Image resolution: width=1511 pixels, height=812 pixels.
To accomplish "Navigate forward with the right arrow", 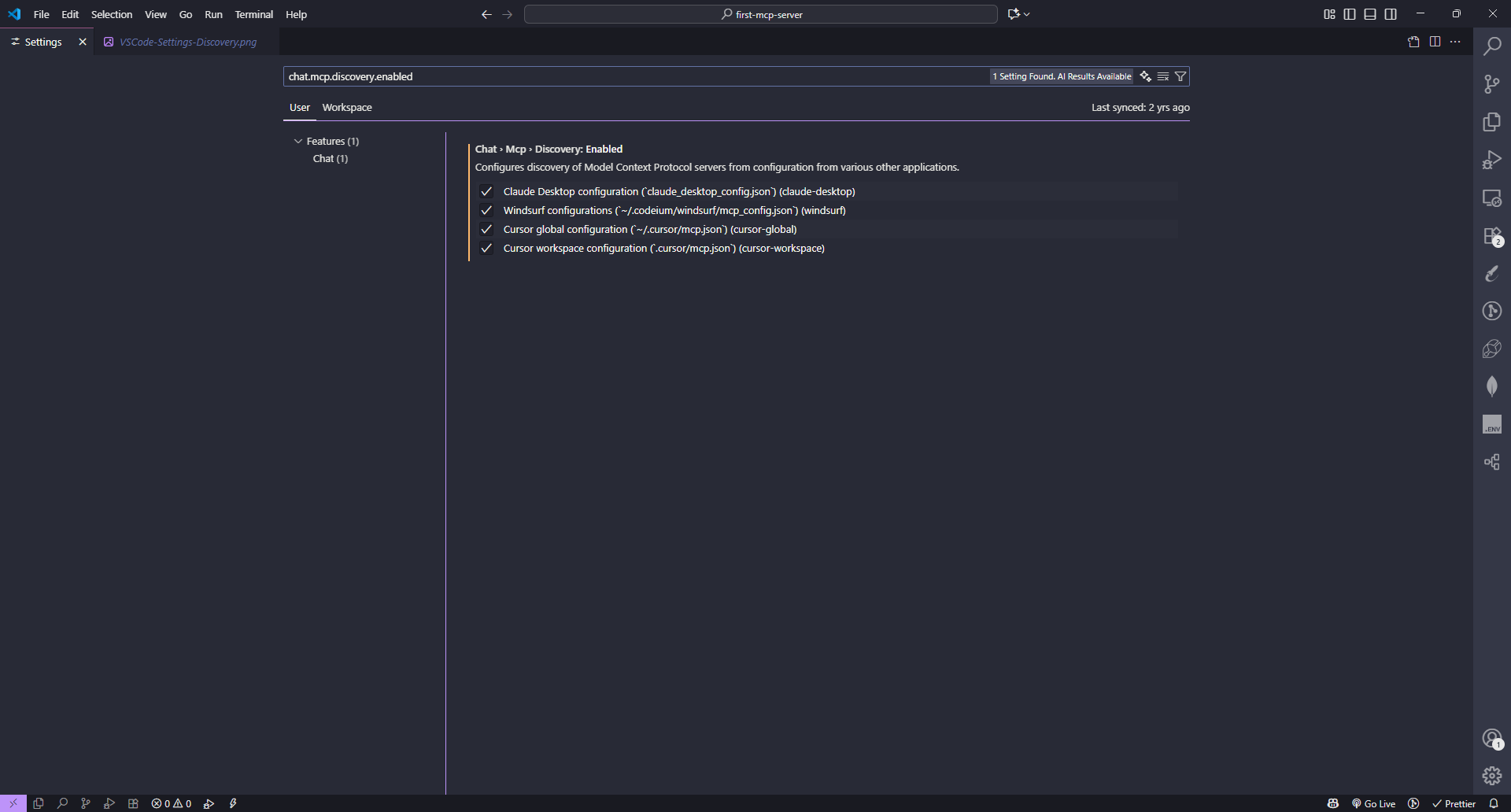I will (x=507, y=14).
